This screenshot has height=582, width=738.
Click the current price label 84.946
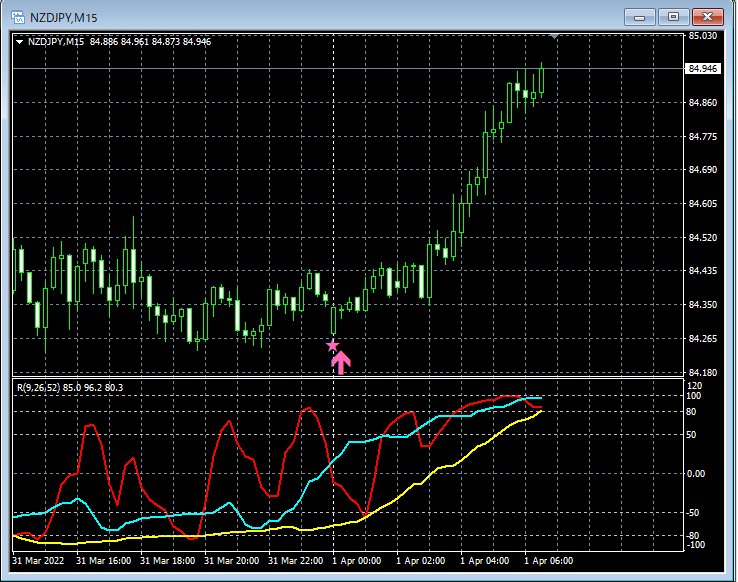pyautogui.click(x=702, y=69)
